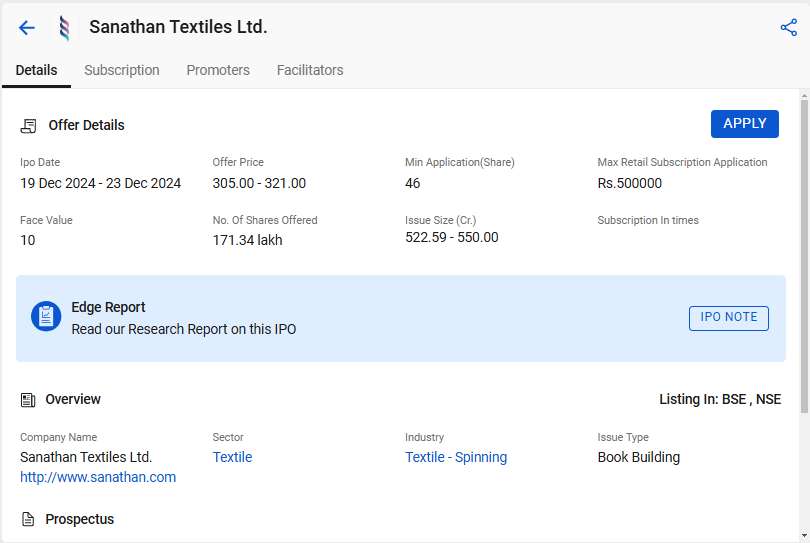Click the 171.34 lakh shares offered value
Screen dimensions: 810x543
click(247, 240)
